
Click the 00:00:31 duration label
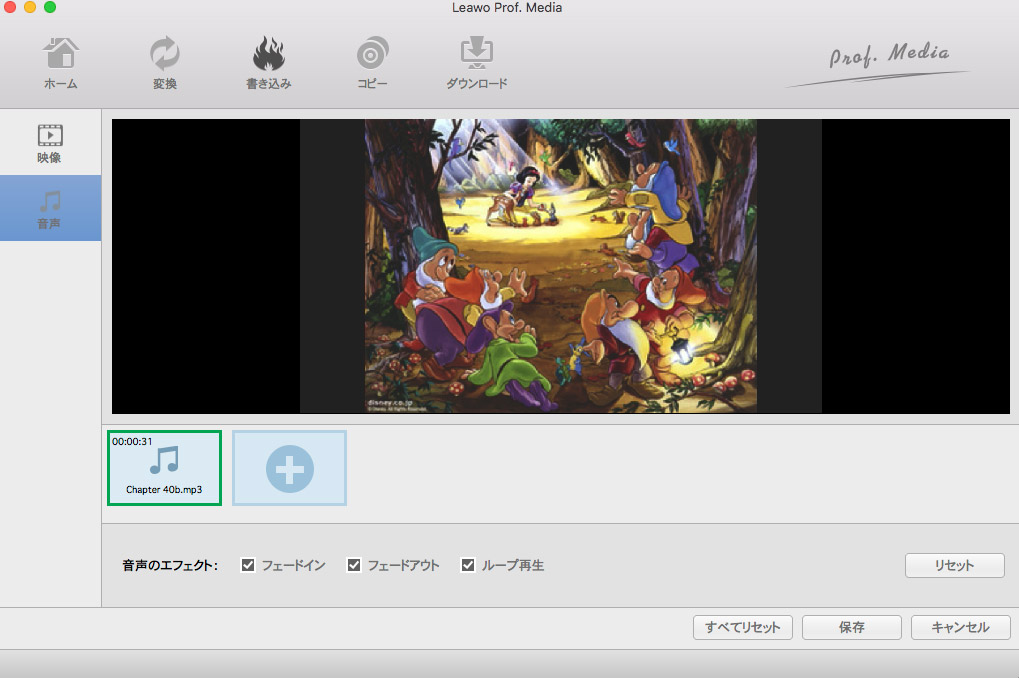tap(132, 441)
